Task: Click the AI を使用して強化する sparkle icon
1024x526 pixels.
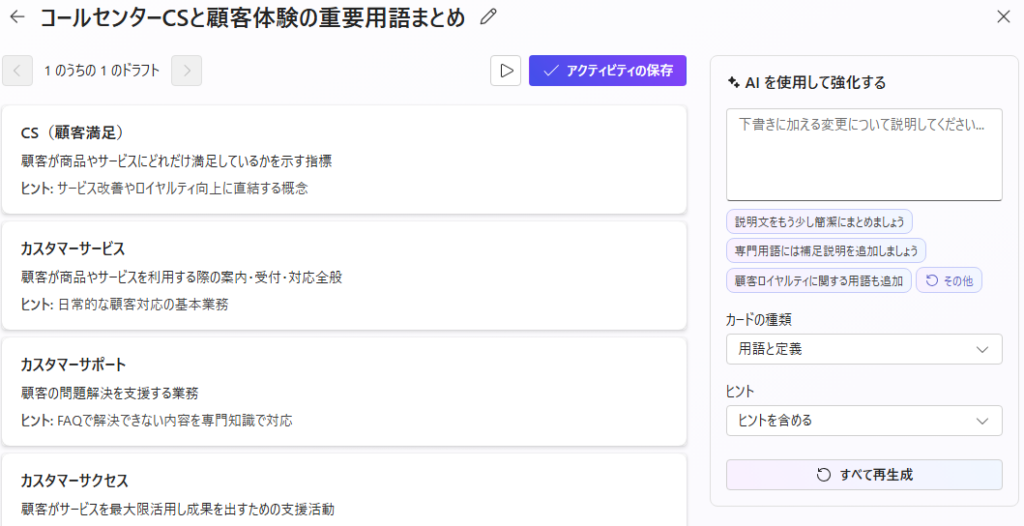Action: (x=734, y=83)
